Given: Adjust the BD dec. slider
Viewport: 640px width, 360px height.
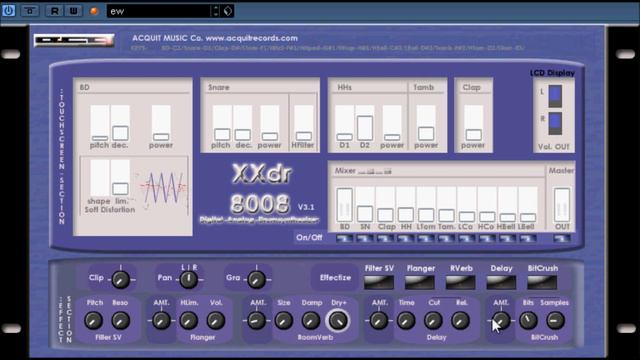Looking at the screenshot, I should click(x=120, y=123).
